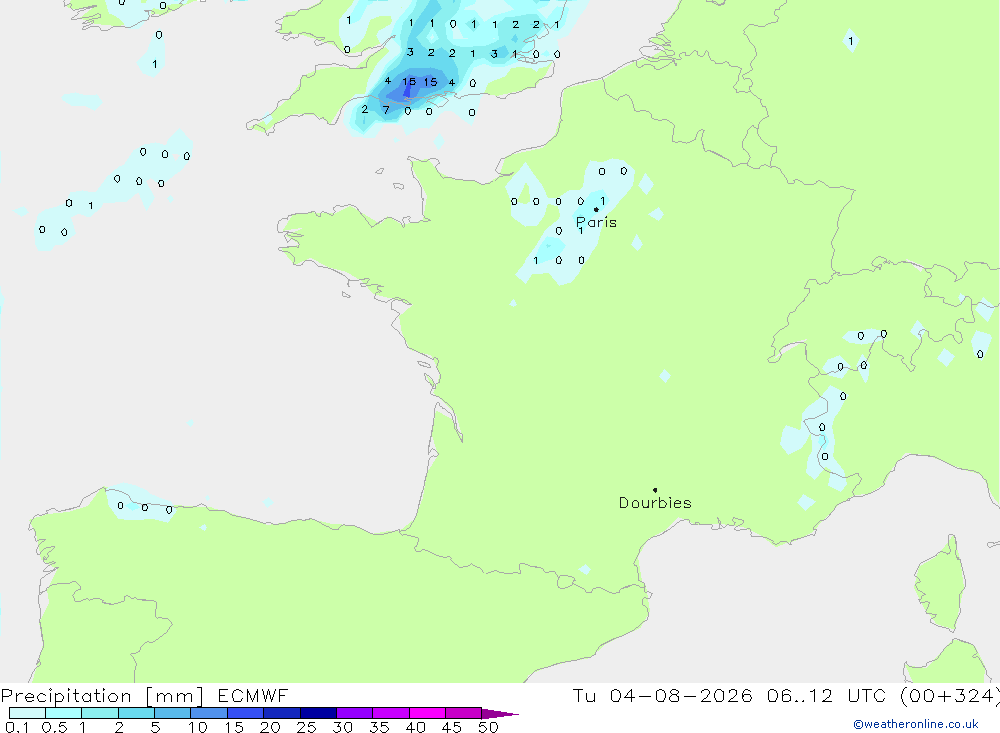Viewport: 1000px width, 733px height.
Task: Click the 50+ mm arrow legend tip
Action: click(x=501, y=714)
